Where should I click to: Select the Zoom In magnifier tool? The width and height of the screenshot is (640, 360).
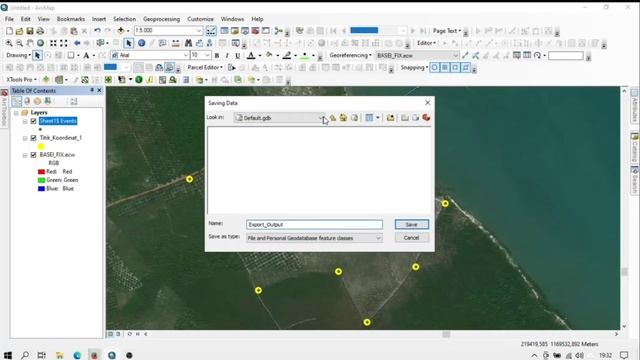(9, 43)
